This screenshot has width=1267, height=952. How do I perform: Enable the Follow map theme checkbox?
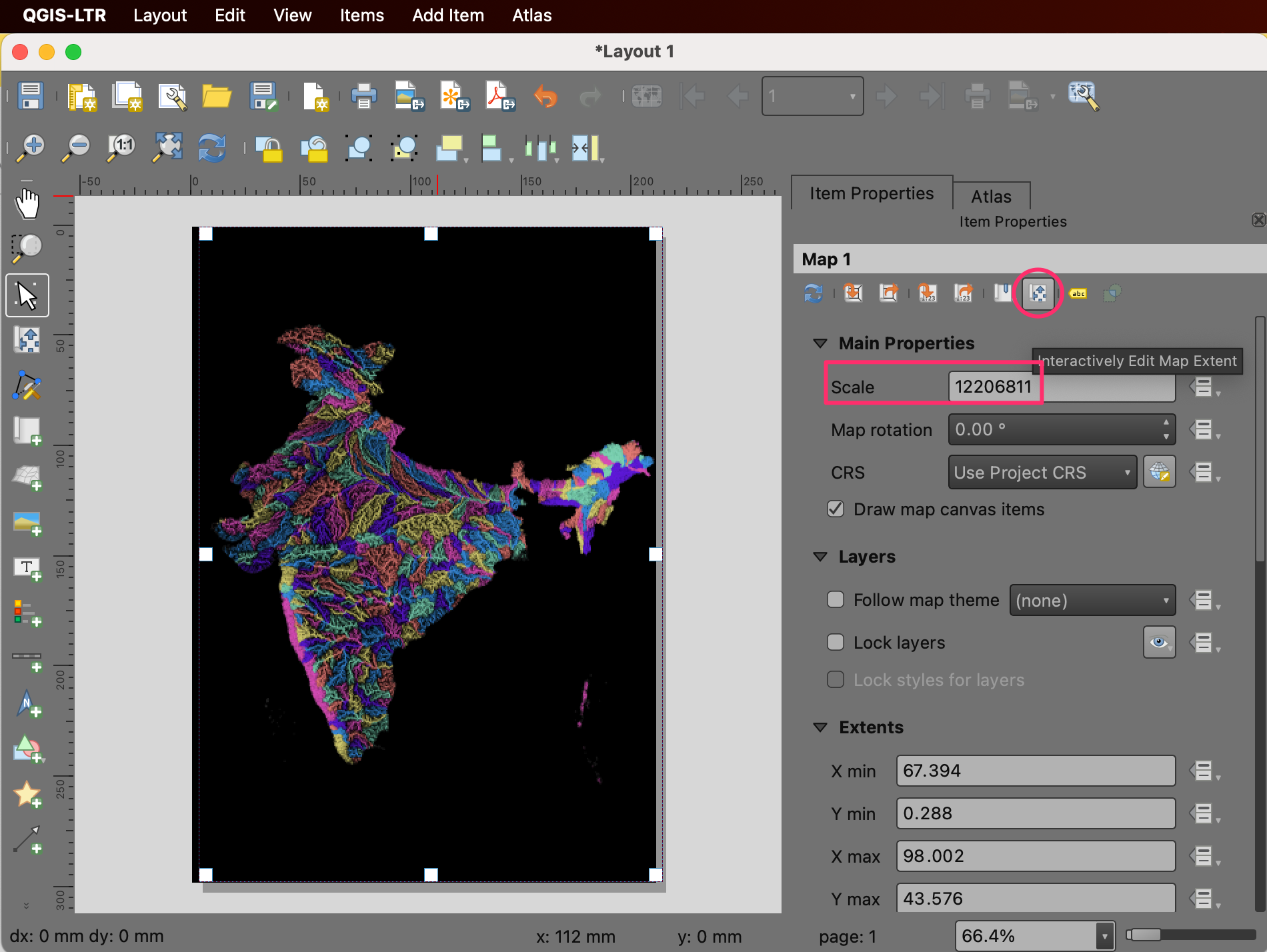[x=836, y=600]
